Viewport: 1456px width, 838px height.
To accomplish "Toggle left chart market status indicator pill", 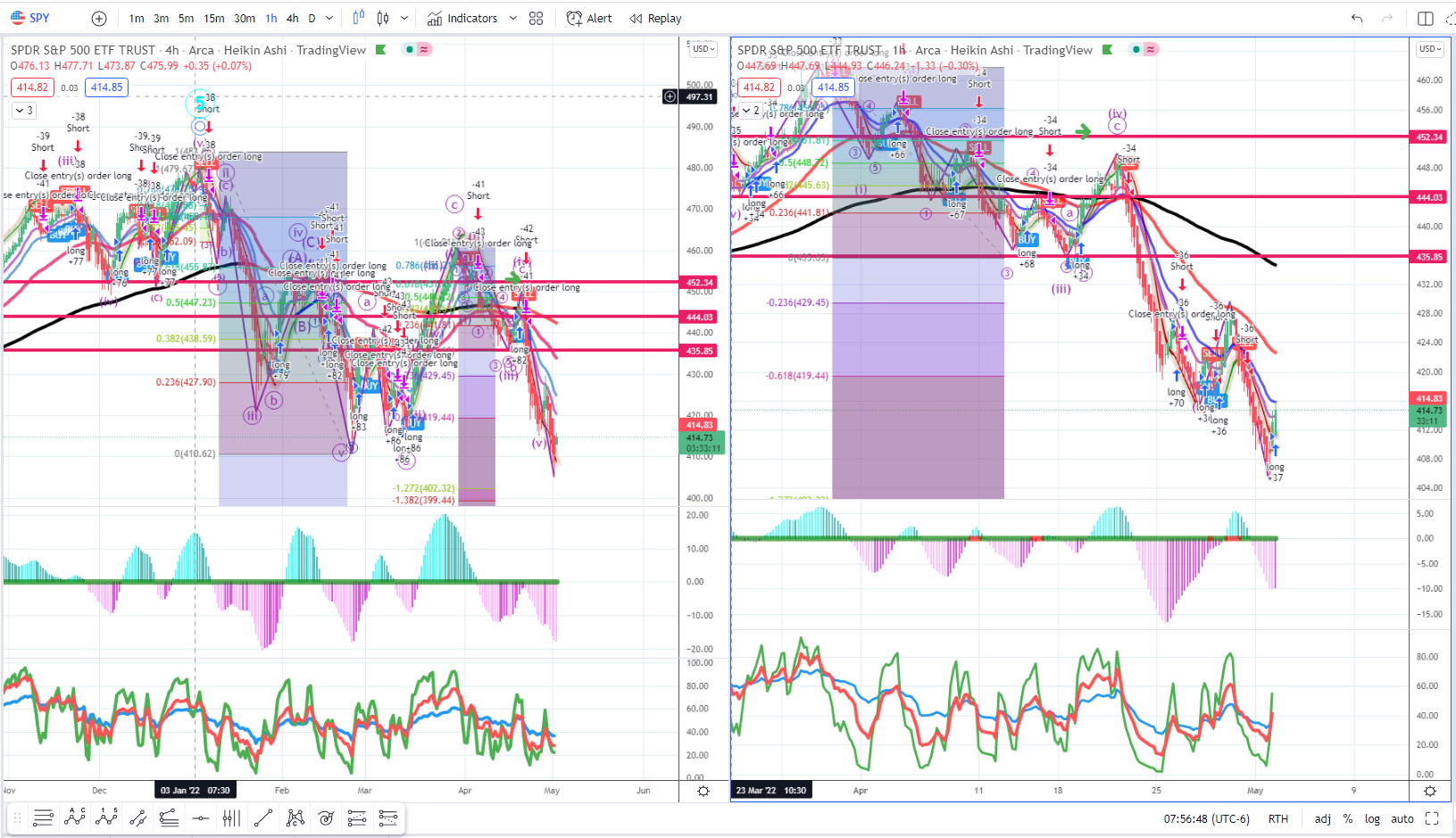I will [417, 49].
